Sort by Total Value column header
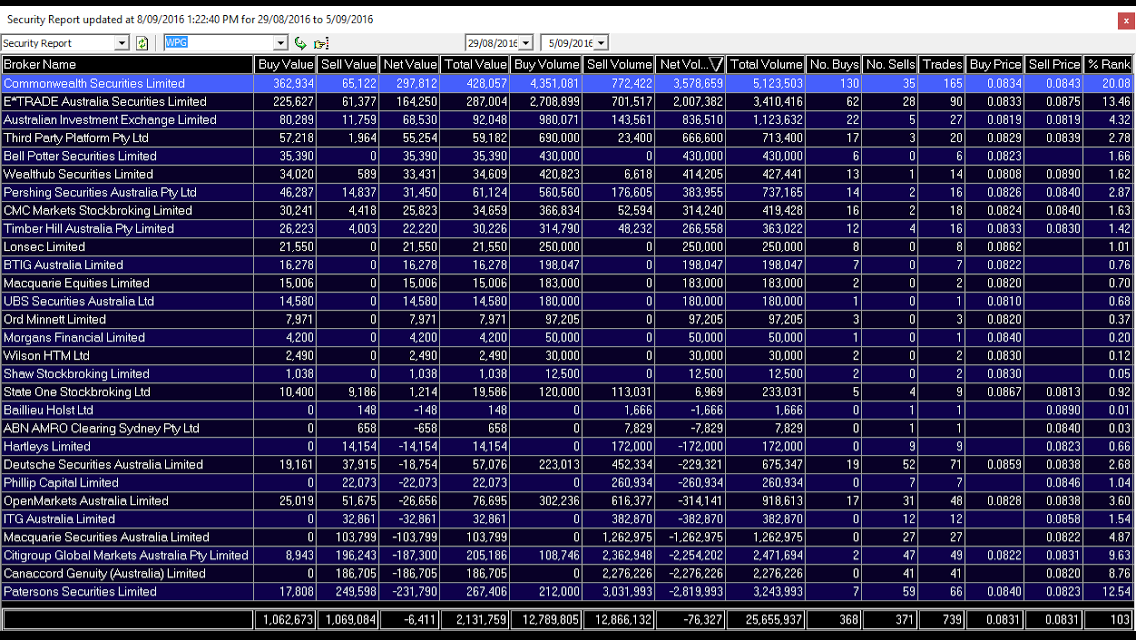This screenshot has height=640, width=1136. point(475,65)
